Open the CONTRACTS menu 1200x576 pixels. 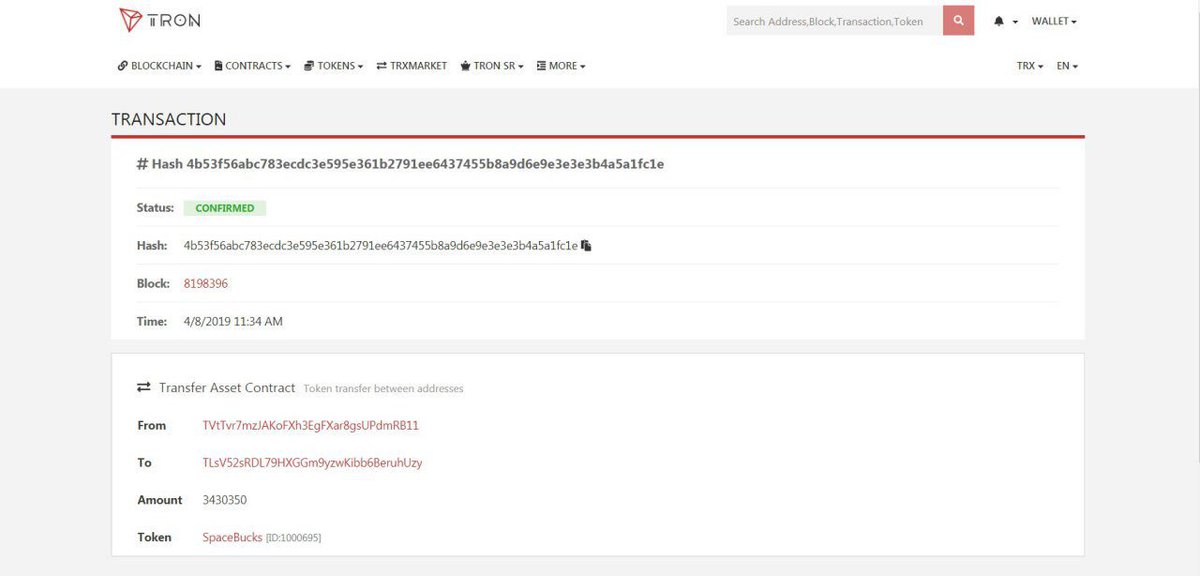[252, 66]
